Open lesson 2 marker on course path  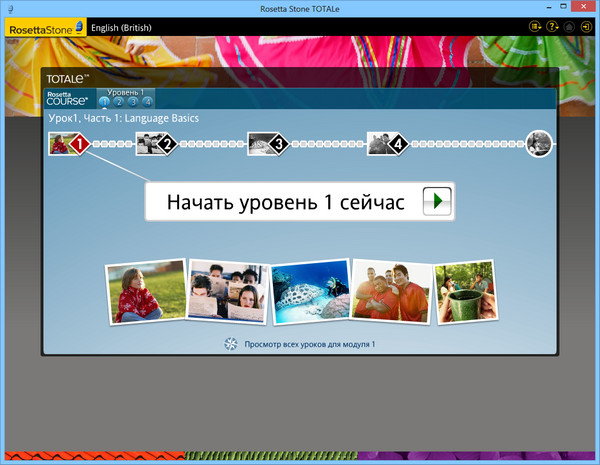click(166, 145)
